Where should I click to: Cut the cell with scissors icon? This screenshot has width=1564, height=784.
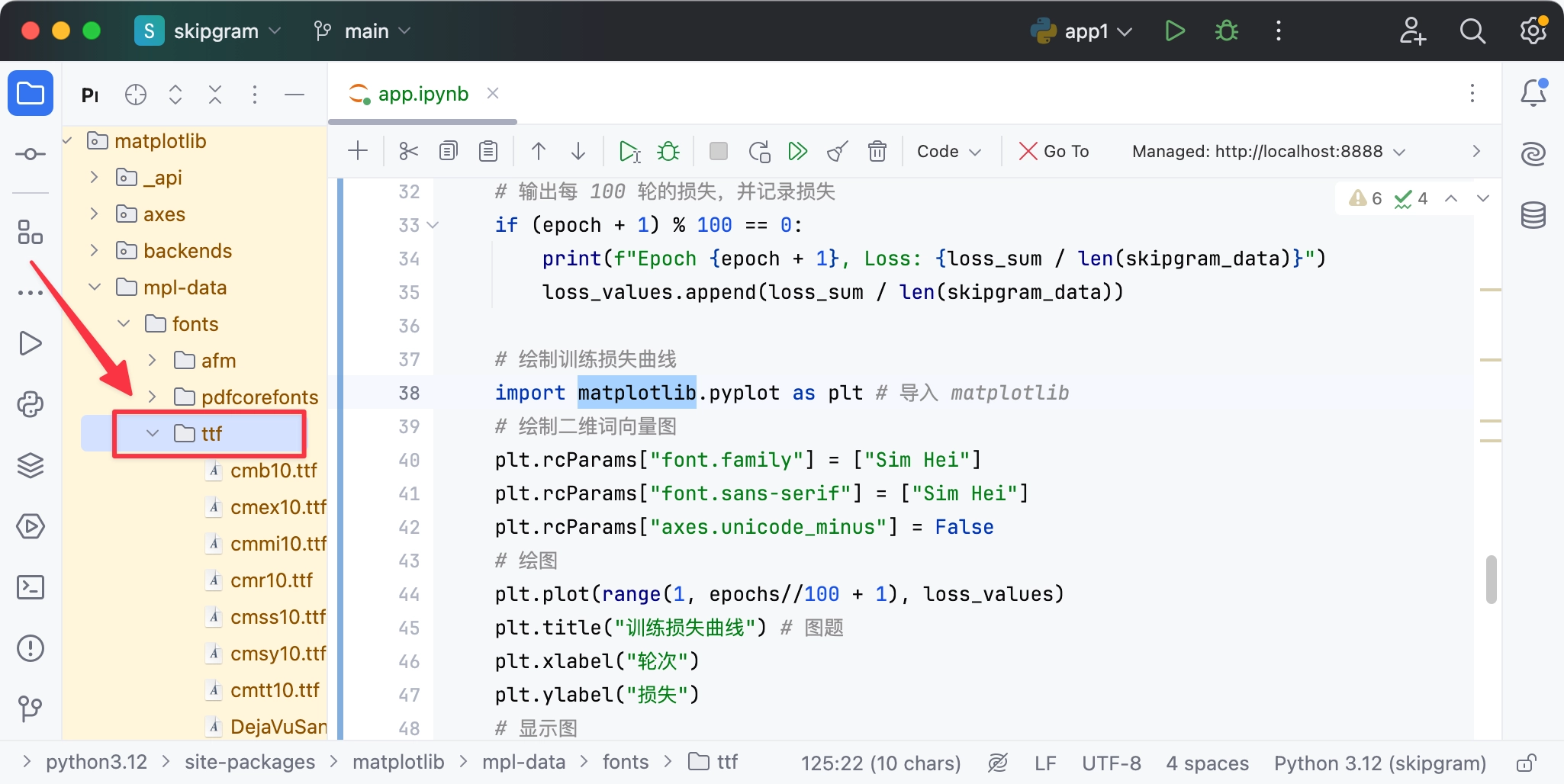point(409,151)
